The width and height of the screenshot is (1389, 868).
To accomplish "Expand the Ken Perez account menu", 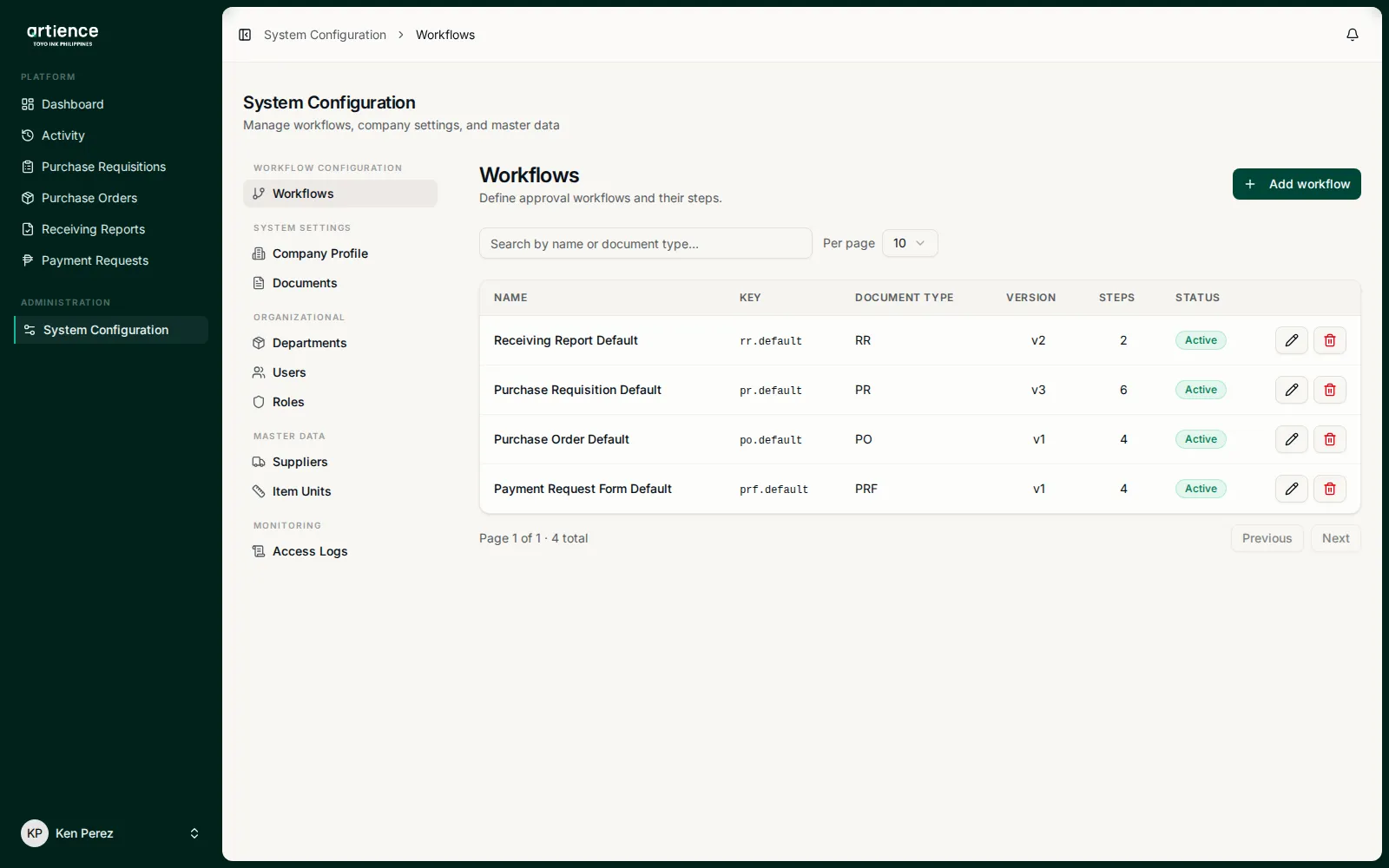I will (x=111, y=833).
